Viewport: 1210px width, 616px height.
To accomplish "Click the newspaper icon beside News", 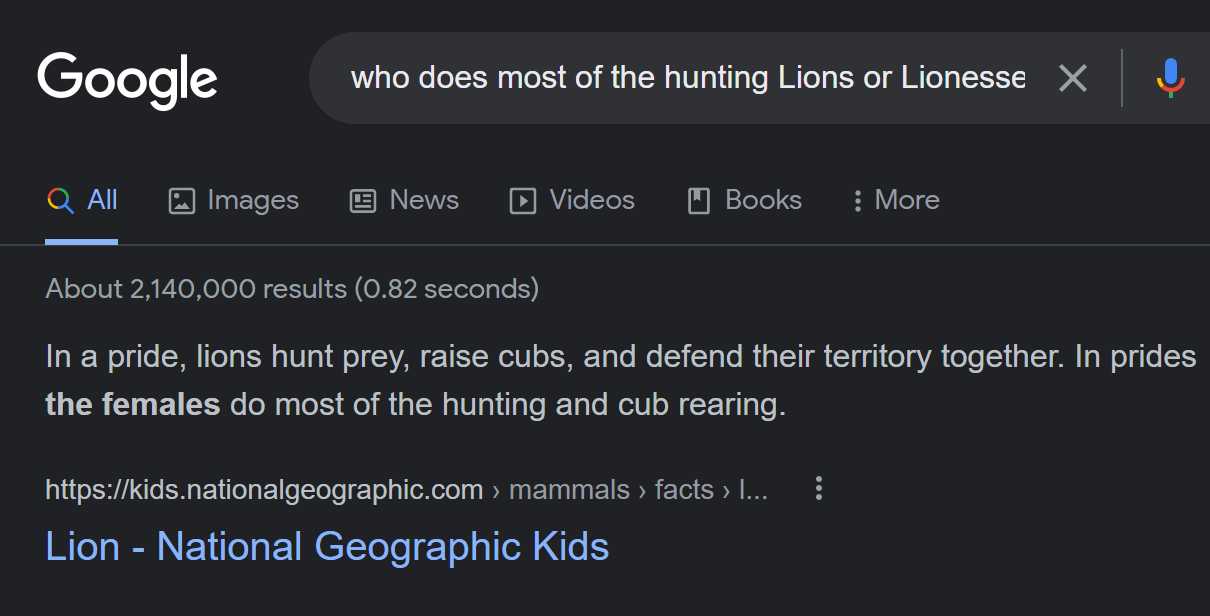I will (362, 201).
